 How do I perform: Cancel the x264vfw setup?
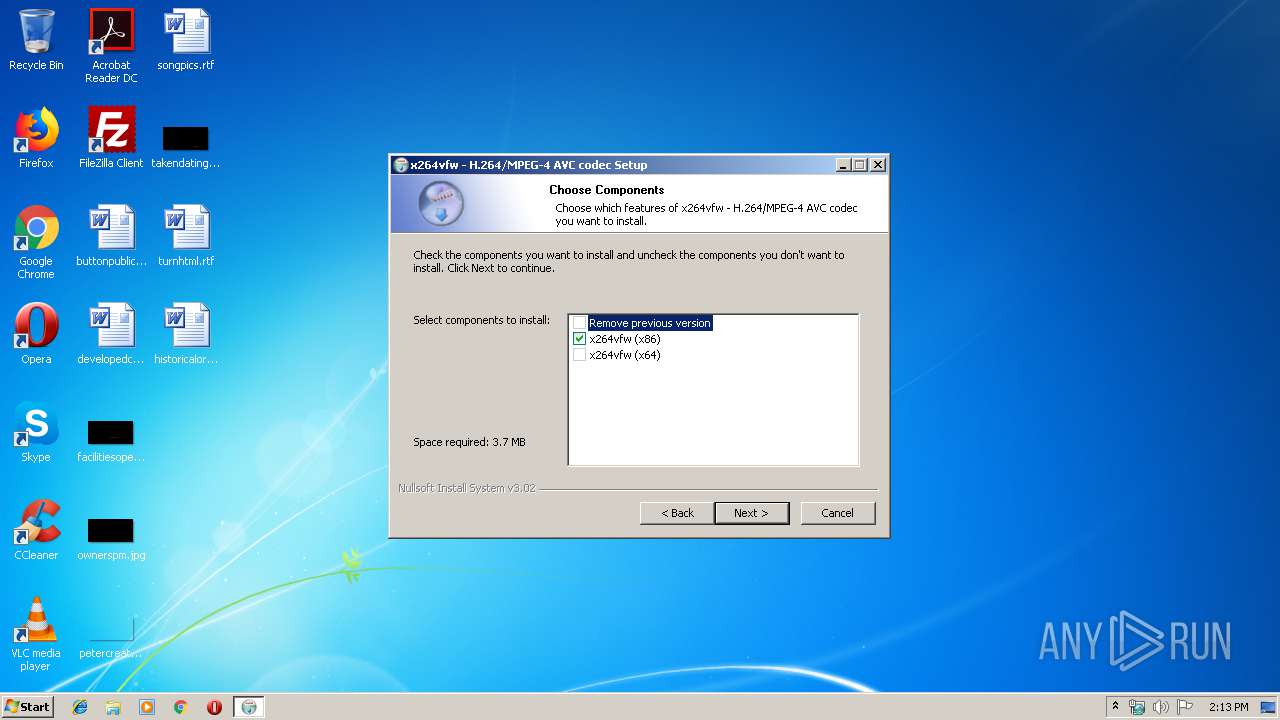click(x=838, y=513)
